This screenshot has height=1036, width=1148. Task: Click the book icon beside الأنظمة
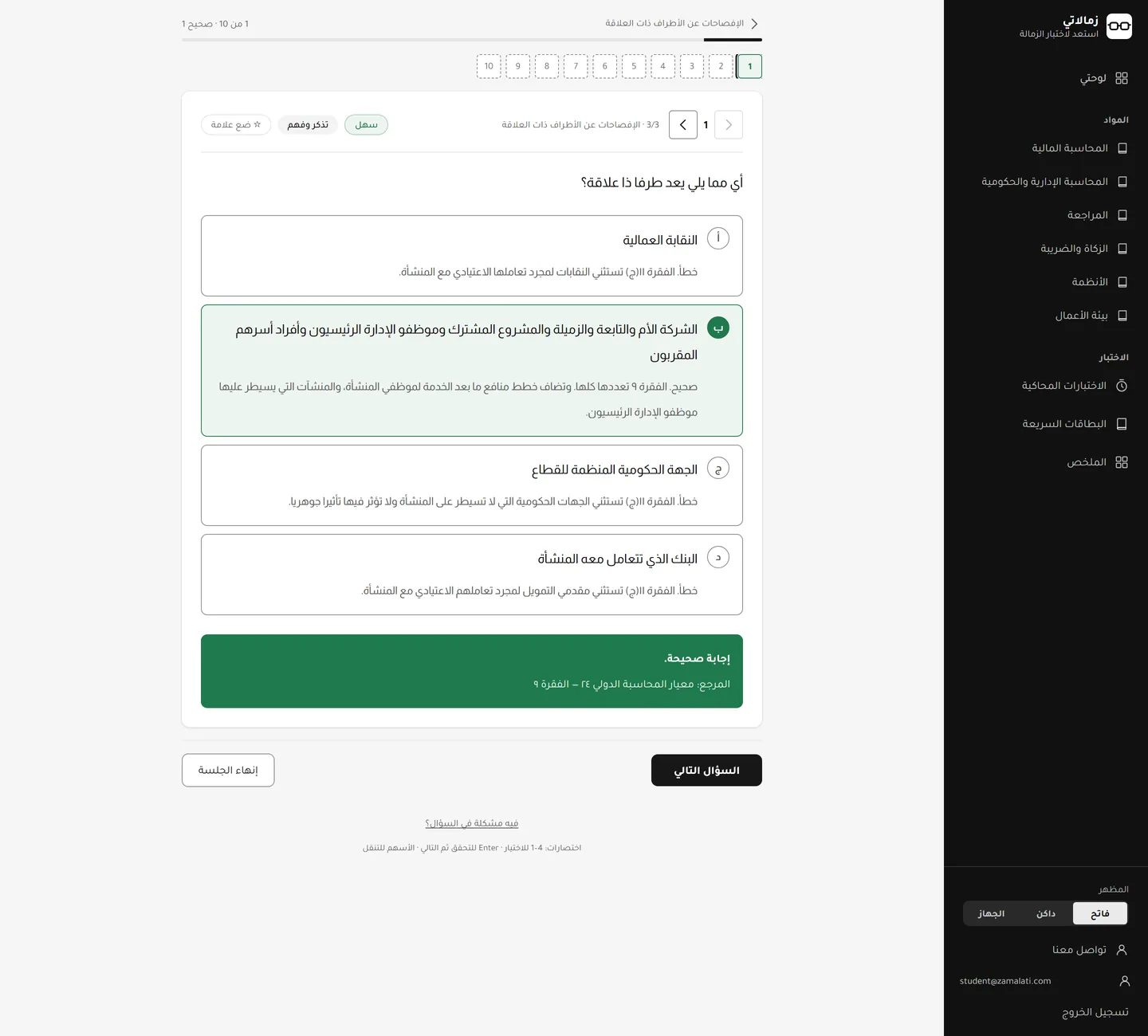[x=1122, y=282]
